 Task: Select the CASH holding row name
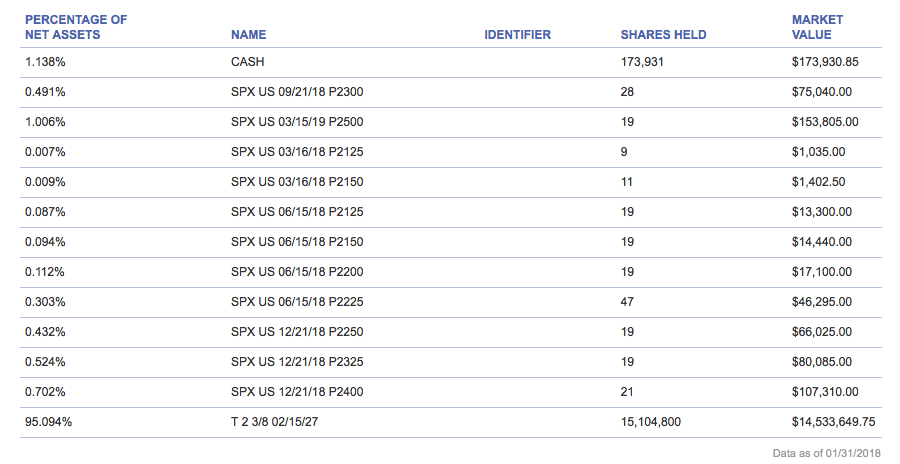[247, 61]
